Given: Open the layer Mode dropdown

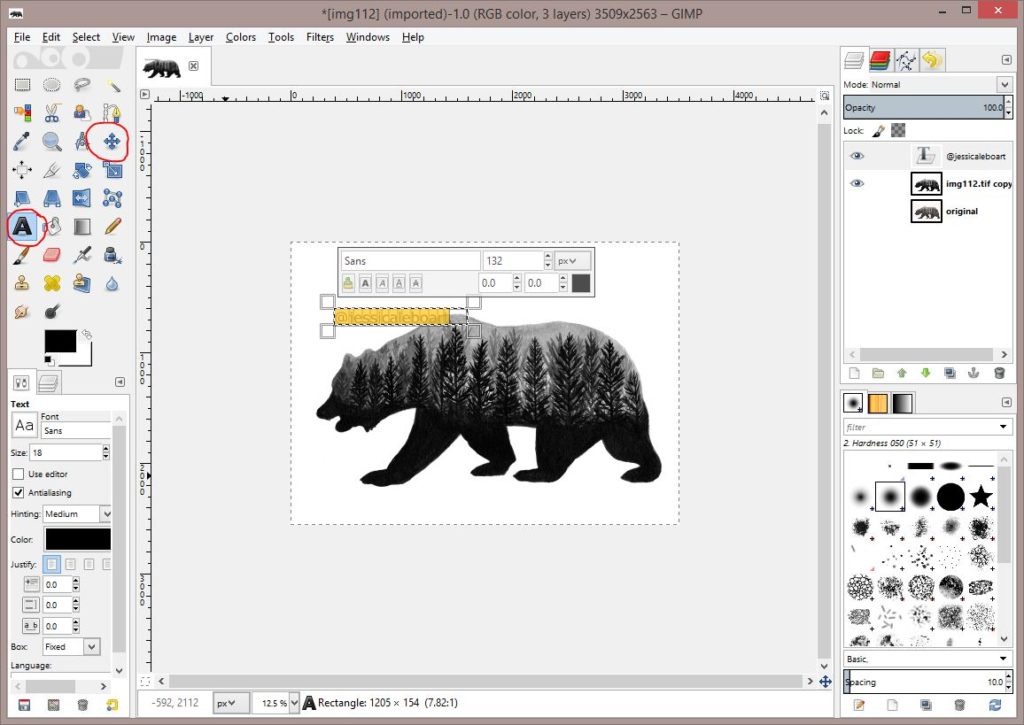Looking at the screenshot, I should point(1004,84).
